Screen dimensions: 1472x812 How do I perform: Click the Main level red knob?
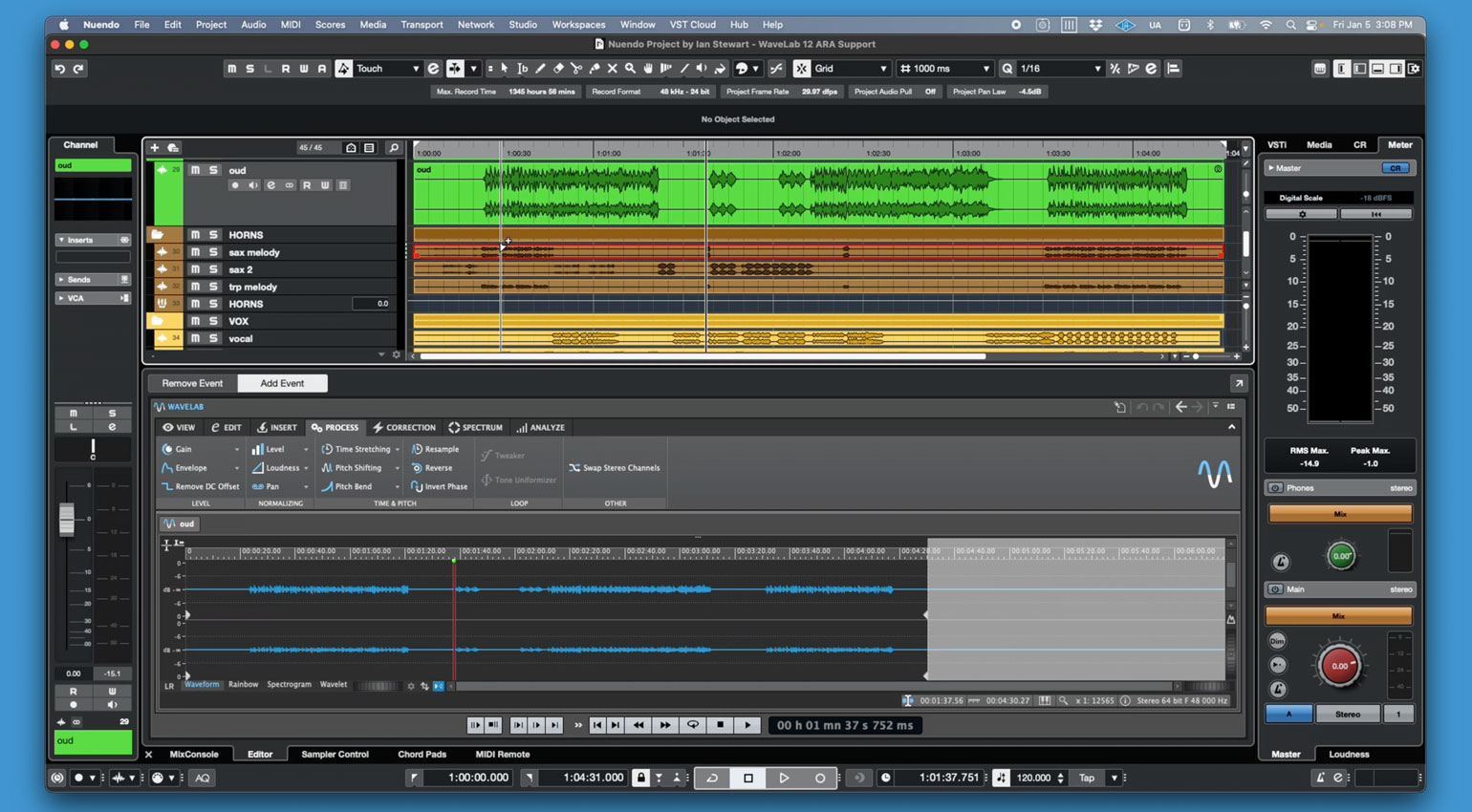[1339, 666]
